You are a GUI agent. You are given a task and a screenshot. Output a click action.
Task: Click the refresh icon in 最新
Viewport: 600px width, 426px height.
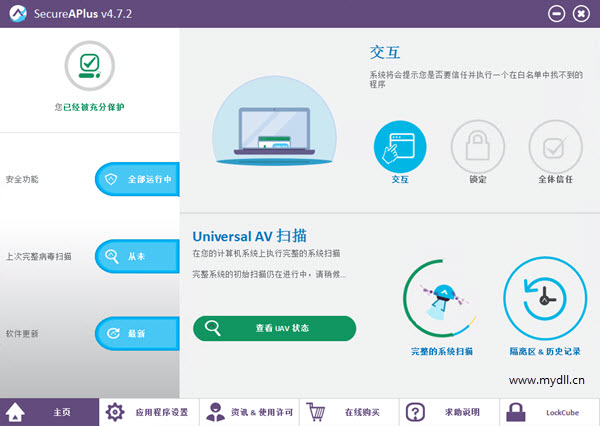tap(113, 333)
